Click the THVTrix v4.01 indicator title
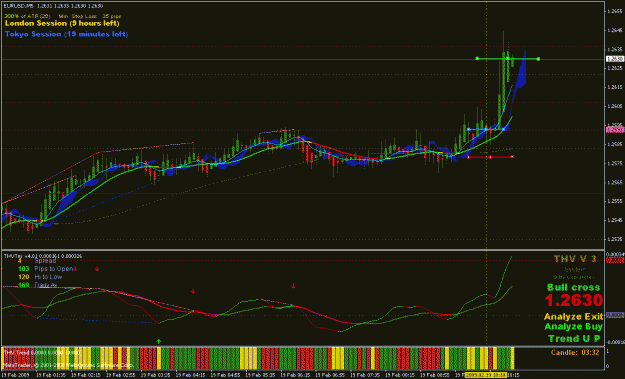Screen dimensions: 625x379 43,256
